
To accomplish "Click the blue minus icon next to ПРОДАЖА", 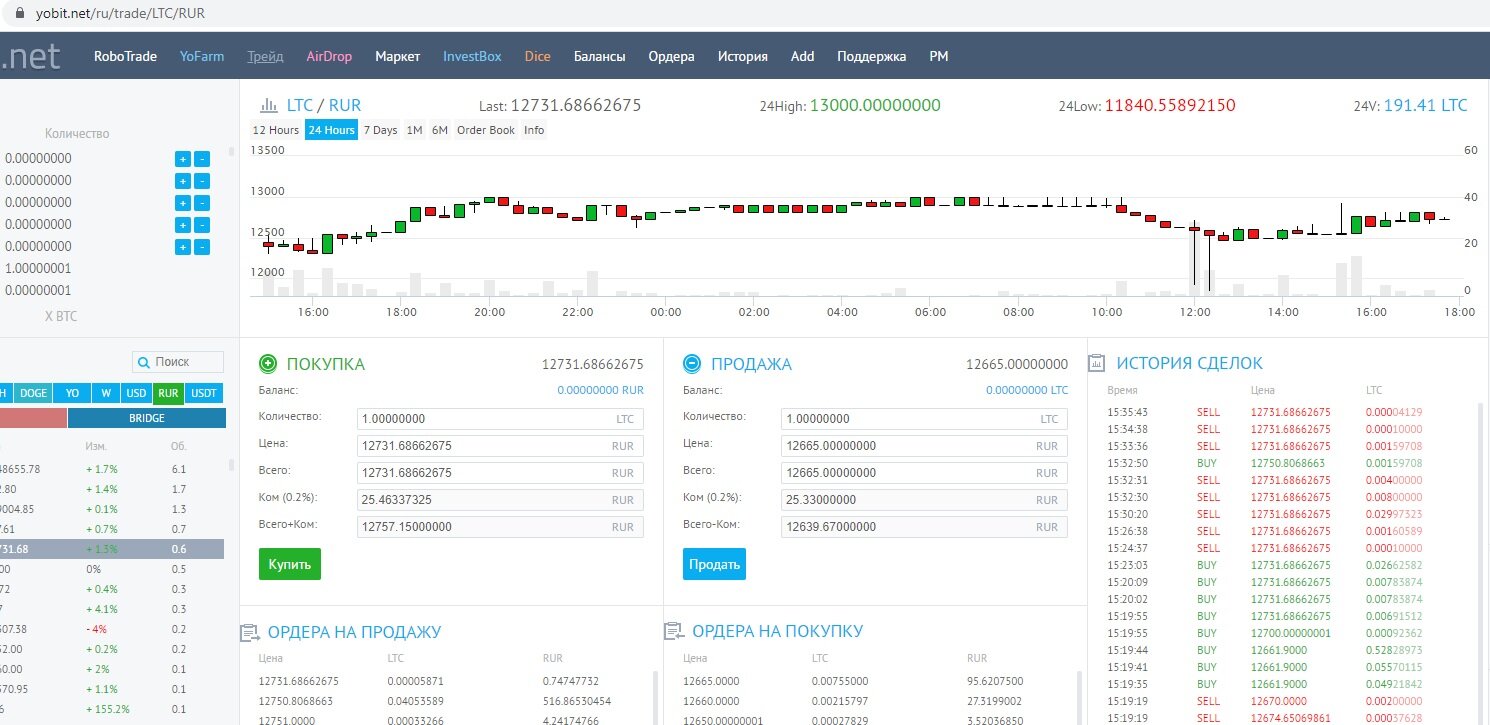I will (692, 364).
